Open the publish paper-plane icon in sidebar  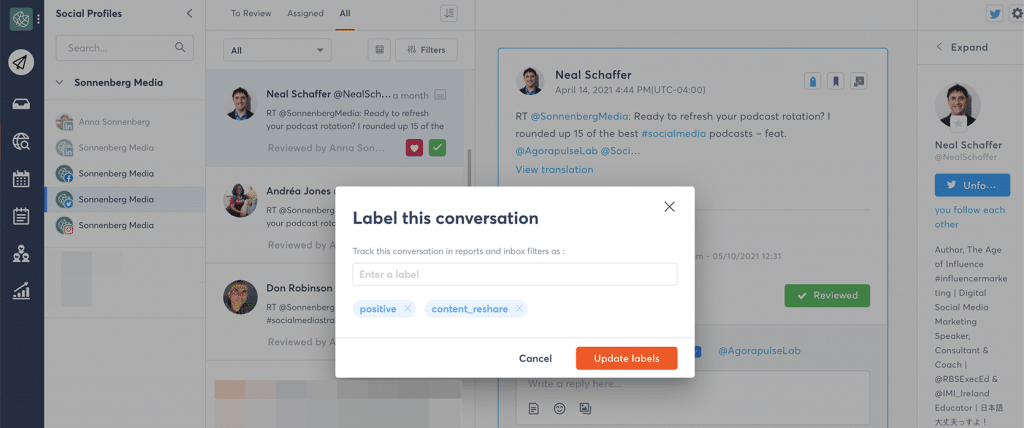[x=21, y=63]
